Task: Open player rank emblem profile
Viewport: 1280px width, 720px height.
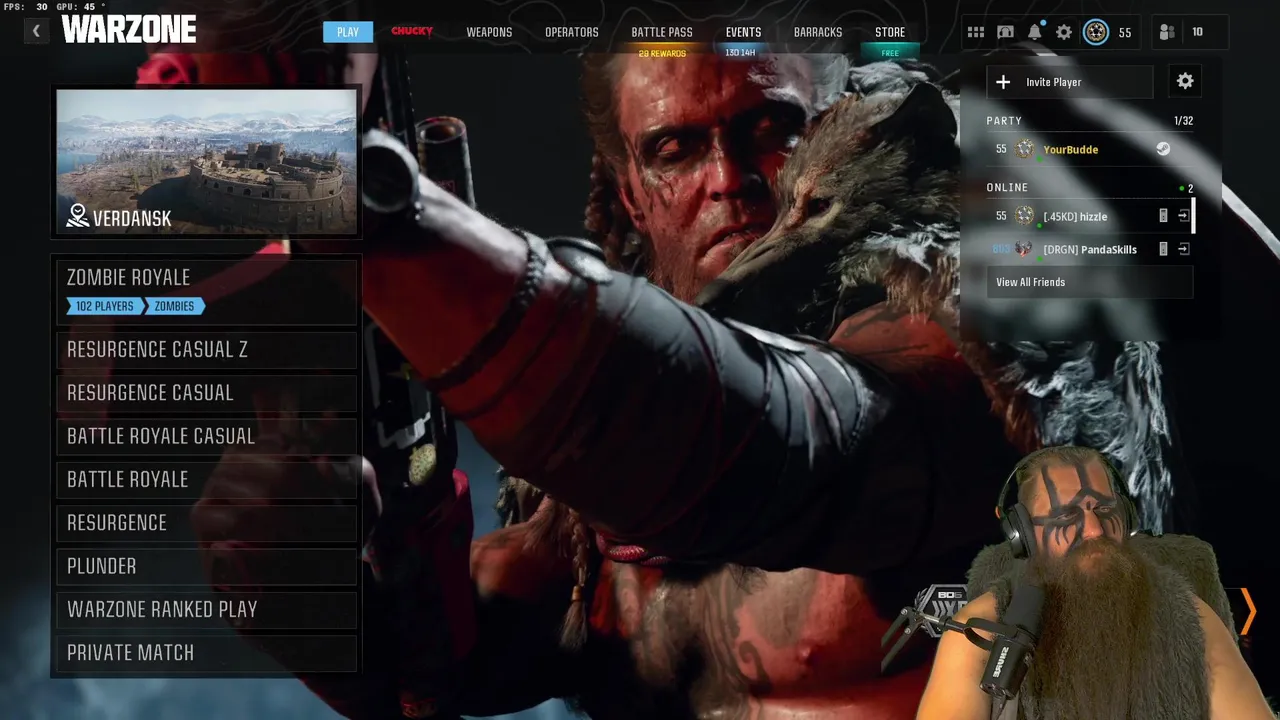Action: [1096, 32]
